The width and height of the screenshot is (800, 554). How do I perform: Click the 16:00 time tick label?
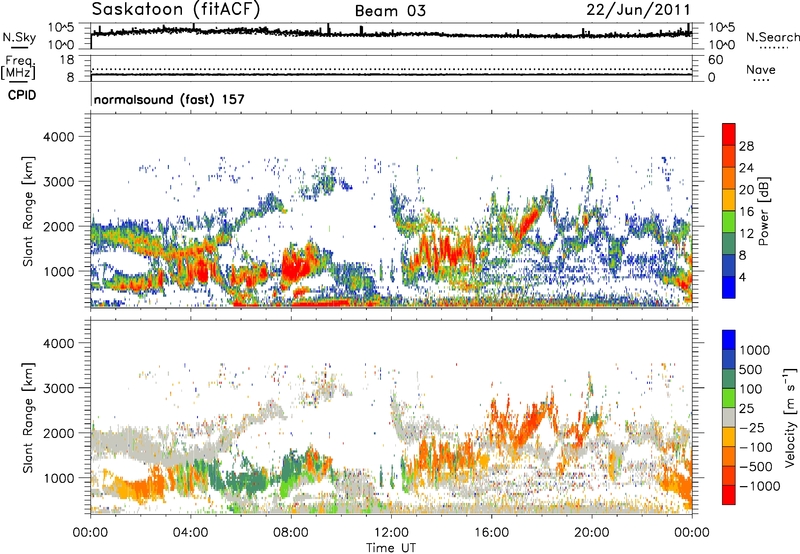[491, 533]
